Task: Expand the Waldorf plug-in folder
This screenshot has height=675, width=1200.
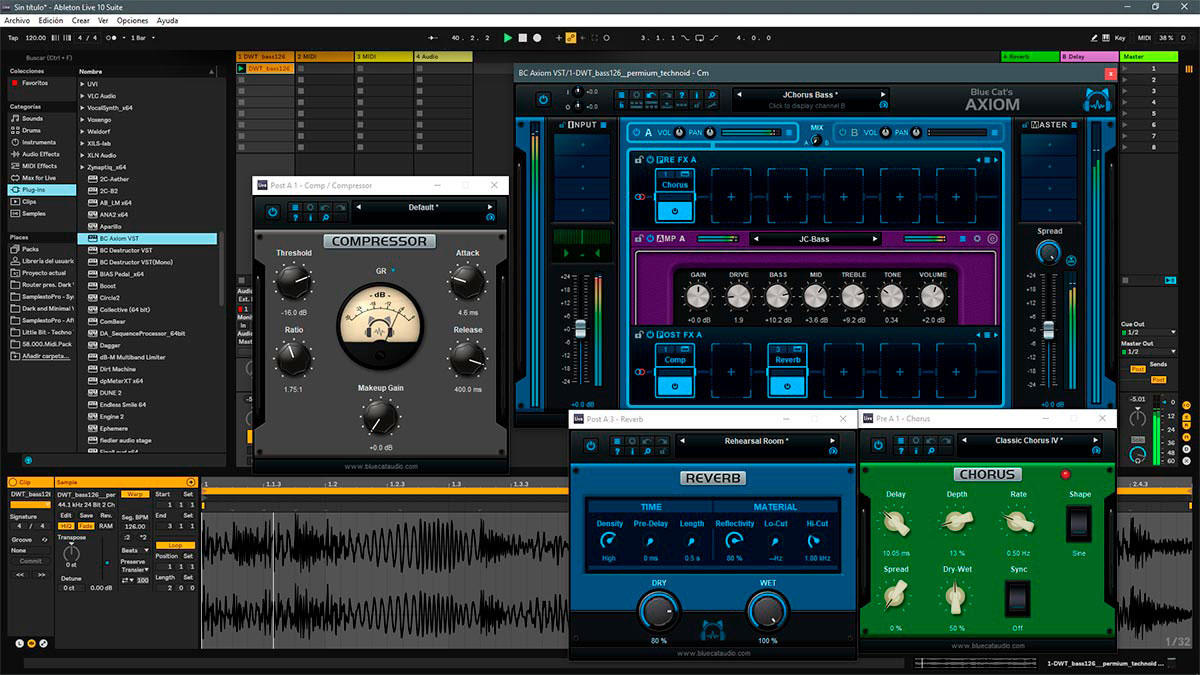Action: tap(98, 132)
